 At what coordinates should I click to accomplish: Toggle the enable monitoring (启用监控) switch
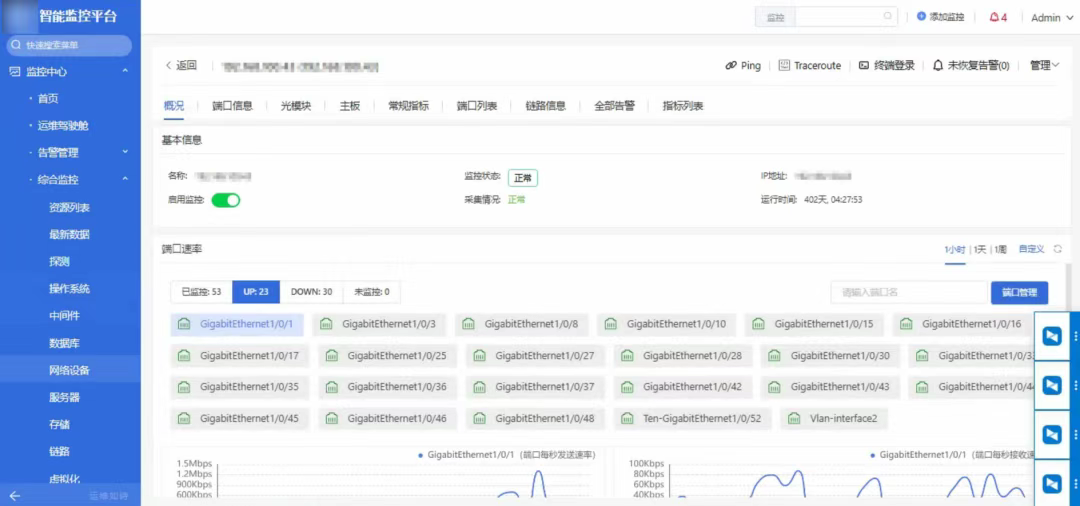pyautogui.click(x=226, y=200)
